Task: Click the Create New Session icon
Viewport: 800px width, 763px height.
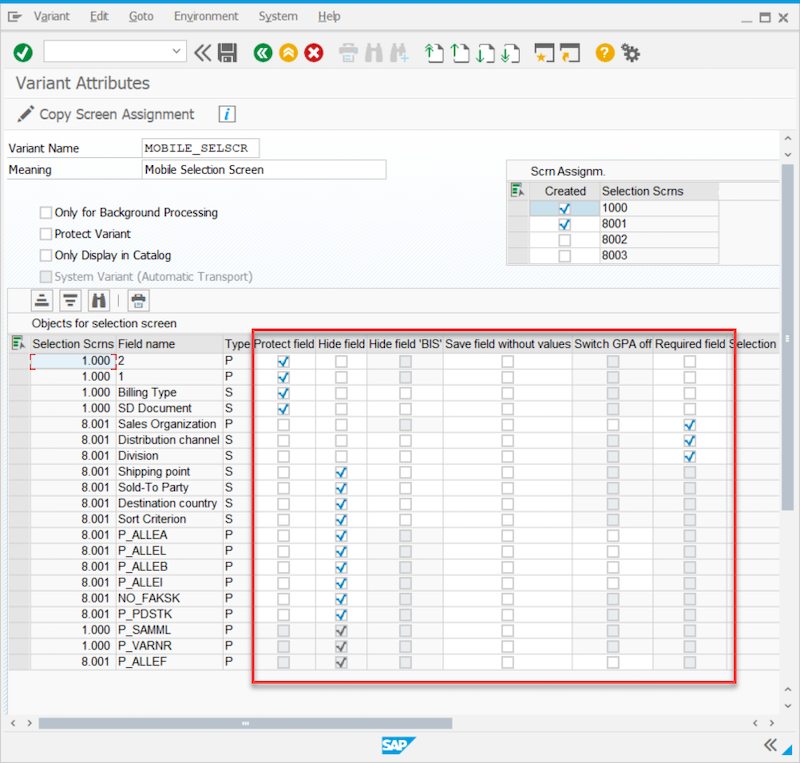Action: [x=544, y=53]
